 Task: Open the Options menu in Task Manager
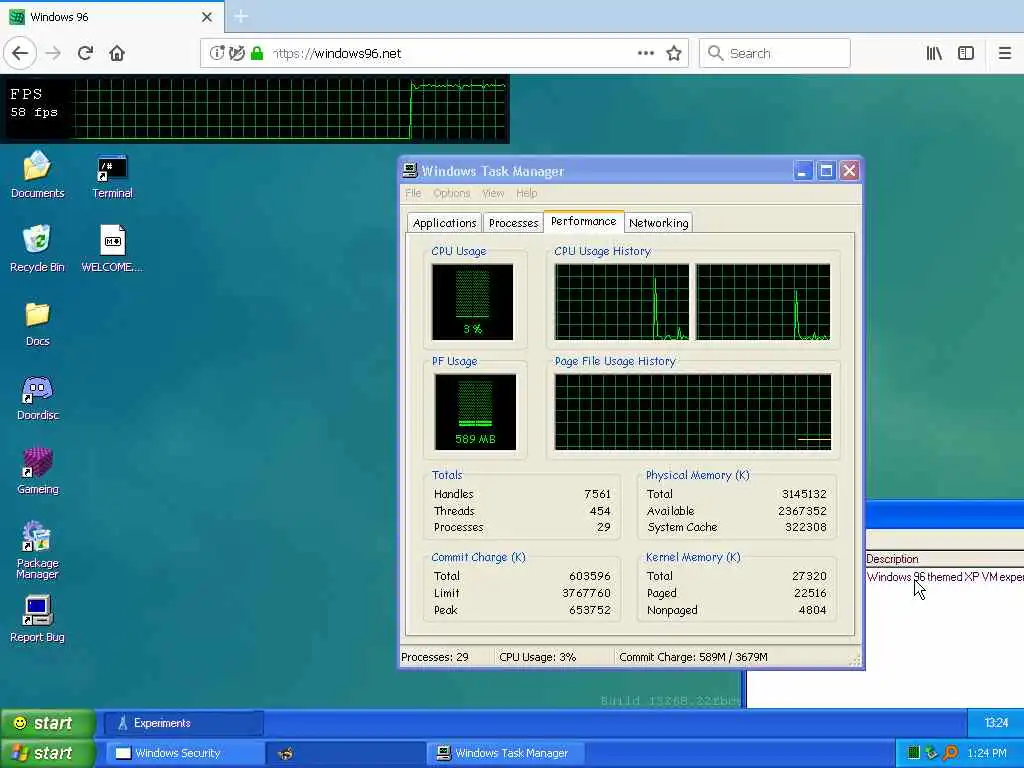[x=451, y=193]
